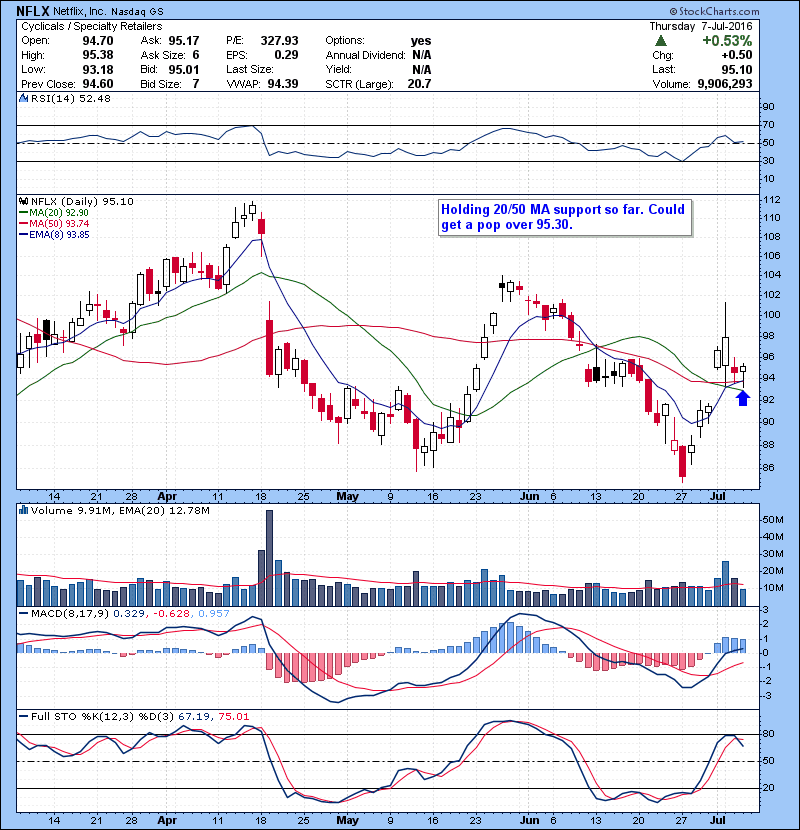The image size is (800, 830).
Task: Click the 86 price axis label
Action: click(768, 467)
